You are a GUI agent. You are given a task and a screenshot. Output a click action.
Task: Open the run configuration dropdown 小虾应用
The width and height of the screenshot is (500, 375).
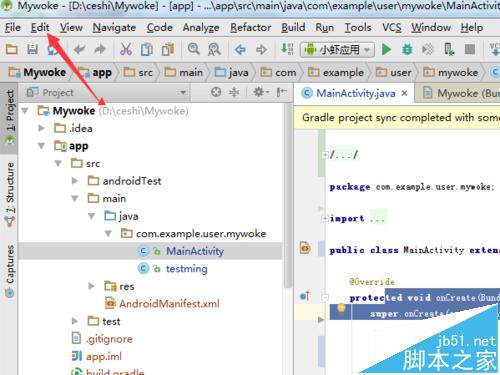click(x=337, y=50)
